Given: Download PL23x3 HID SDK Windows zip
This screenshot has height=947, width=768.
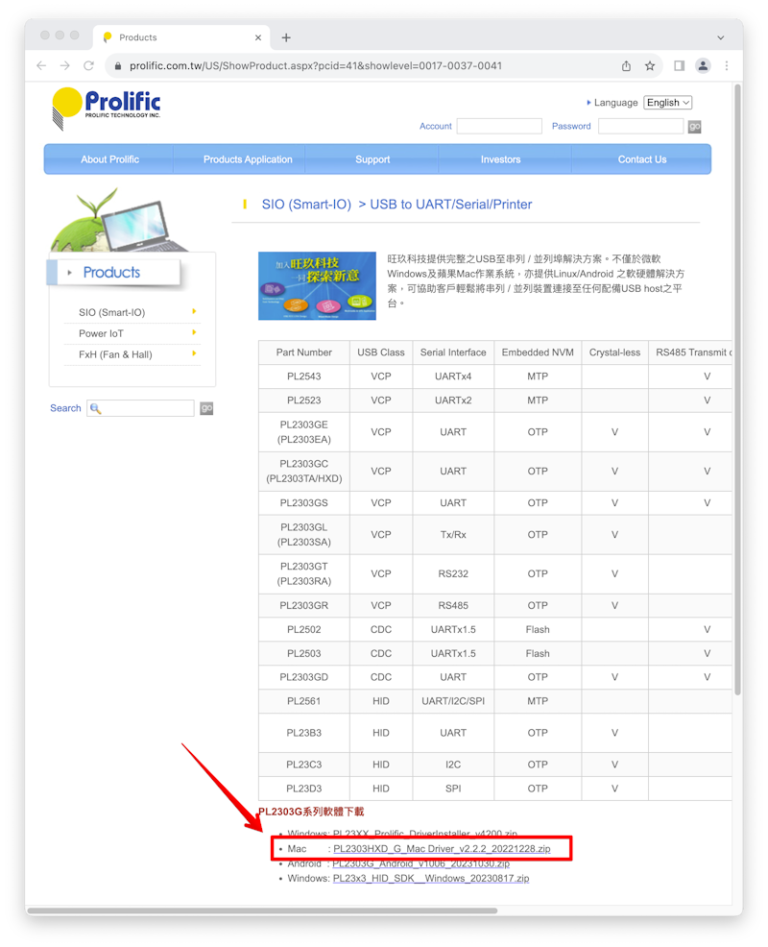Looking at the screenshot, I should (430, 878).
